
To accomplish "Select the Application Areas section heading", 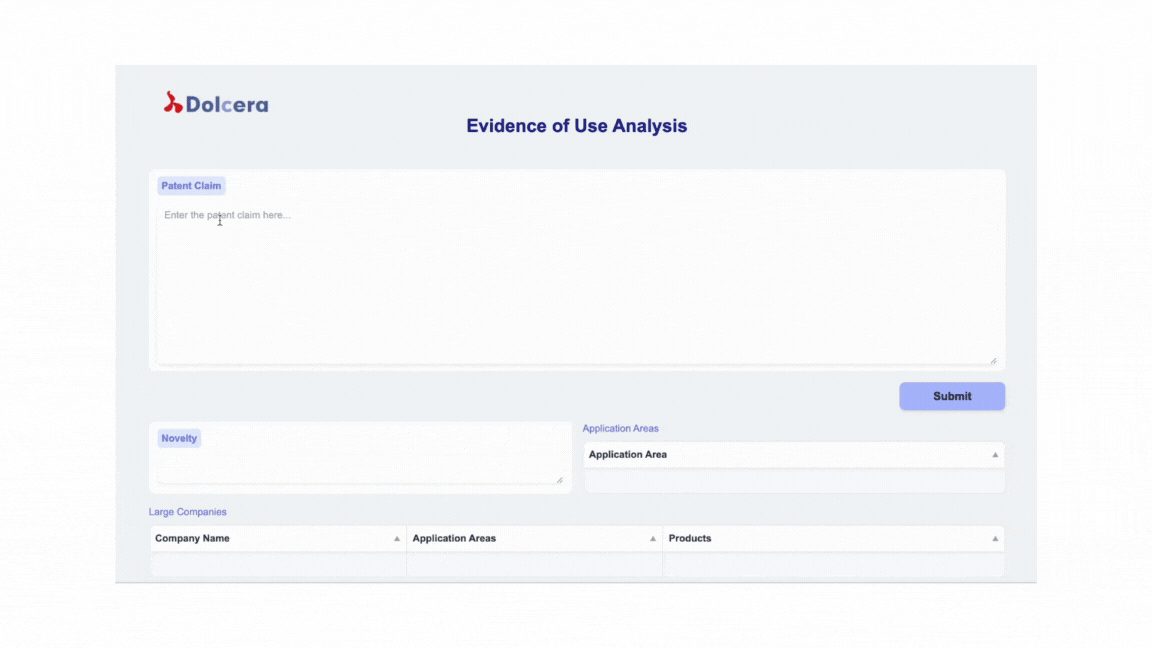I will point(620,428).
